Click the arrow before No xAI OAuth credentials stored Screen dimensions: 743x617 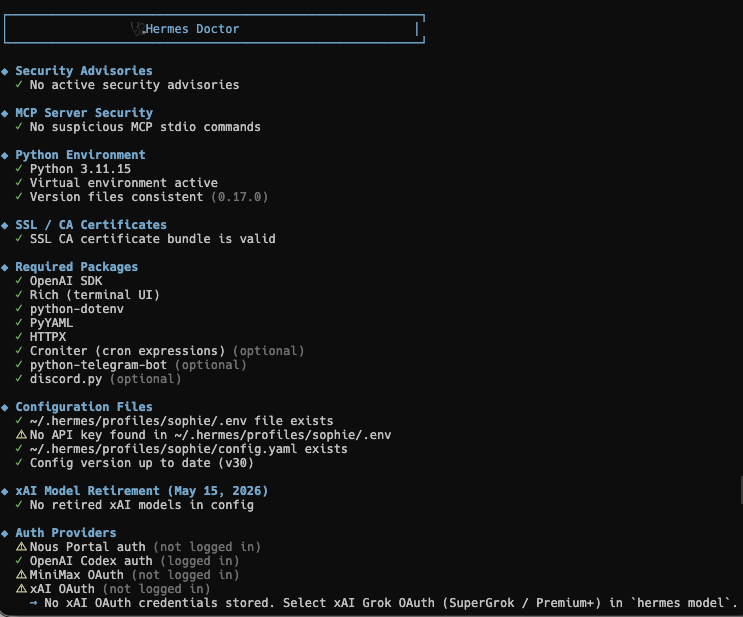[x=34, y=603]
